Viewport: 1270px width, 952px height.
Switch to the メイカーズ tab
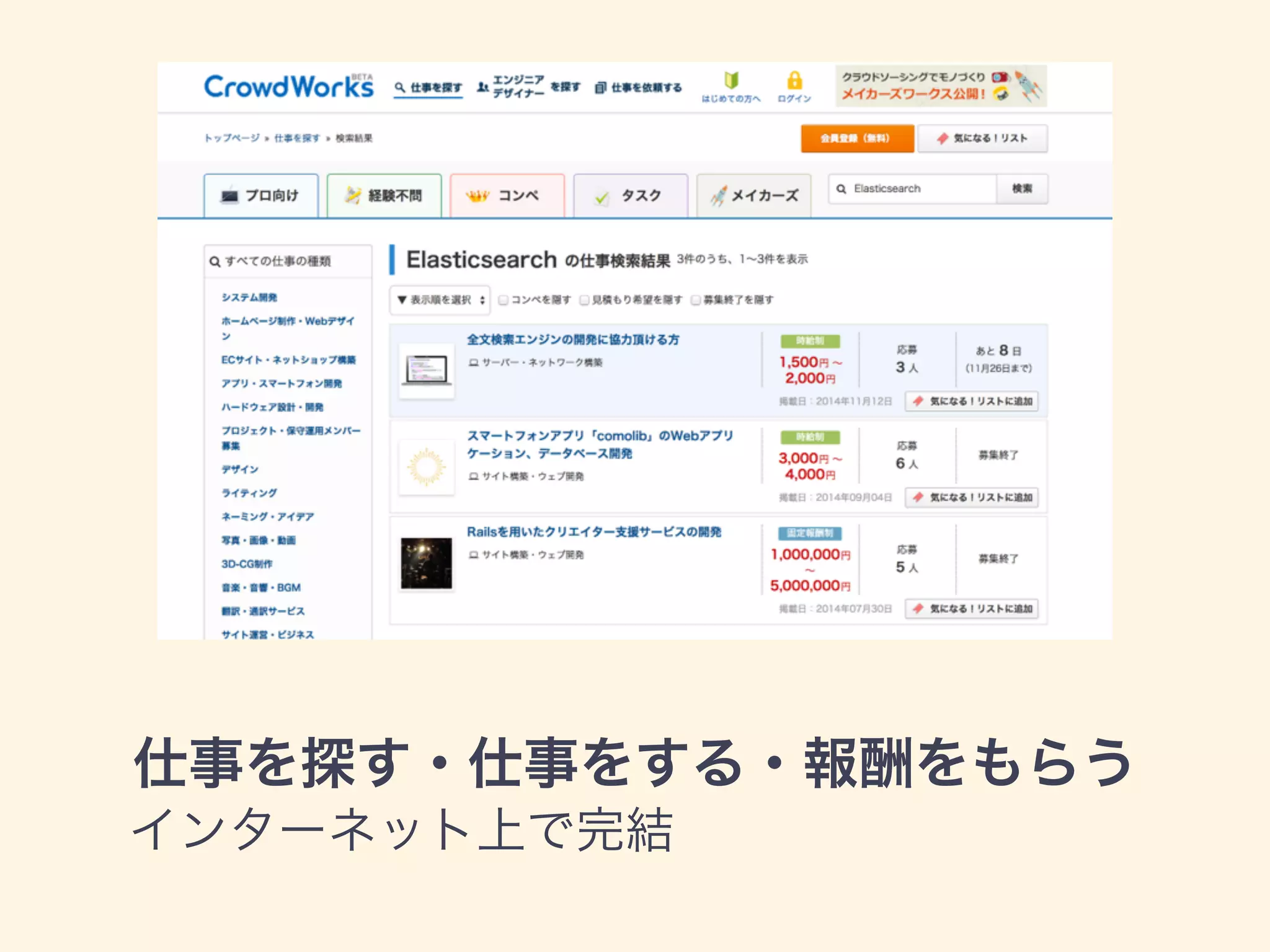click(x=753, y=196)
